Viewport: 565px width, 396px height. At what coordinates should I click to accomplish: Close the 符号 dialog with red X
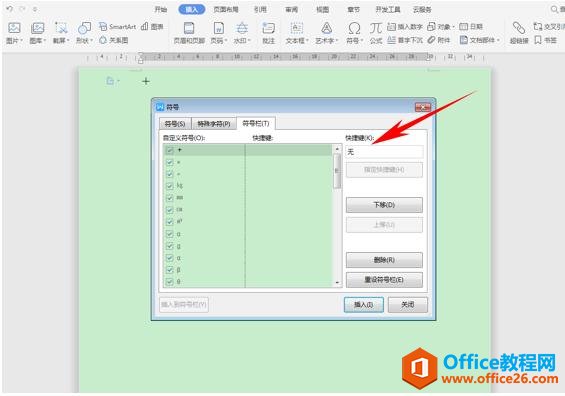click(x=423, y=107)
